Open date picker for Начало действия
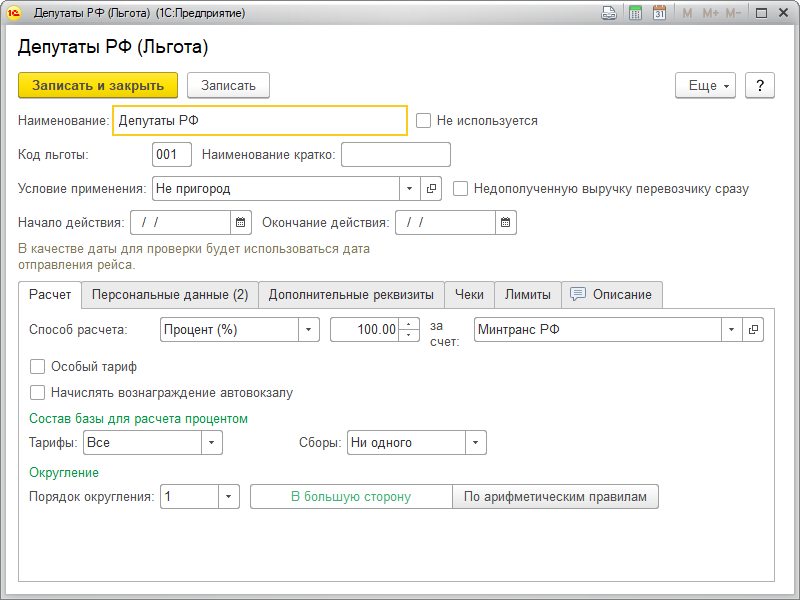Viewport: 800px width, 600px height. click(x=240, y=222)
